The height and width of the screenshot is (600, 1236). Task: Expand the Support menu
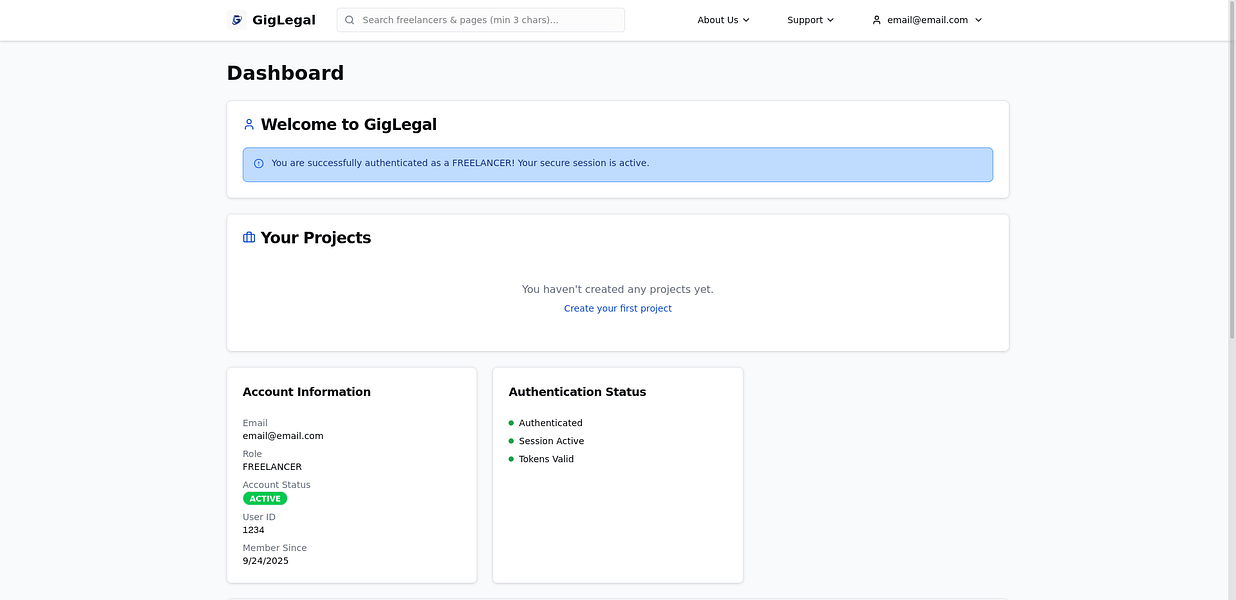[x=810, y=19]
